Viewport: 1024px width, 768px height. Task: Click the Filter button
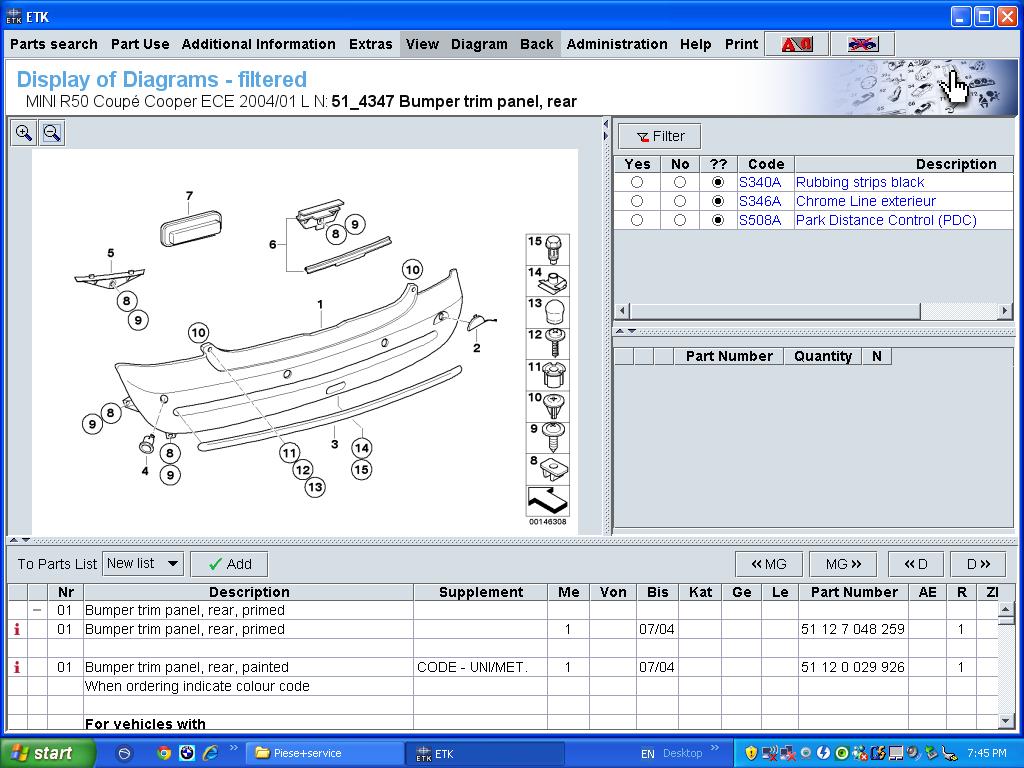point(659,136)
